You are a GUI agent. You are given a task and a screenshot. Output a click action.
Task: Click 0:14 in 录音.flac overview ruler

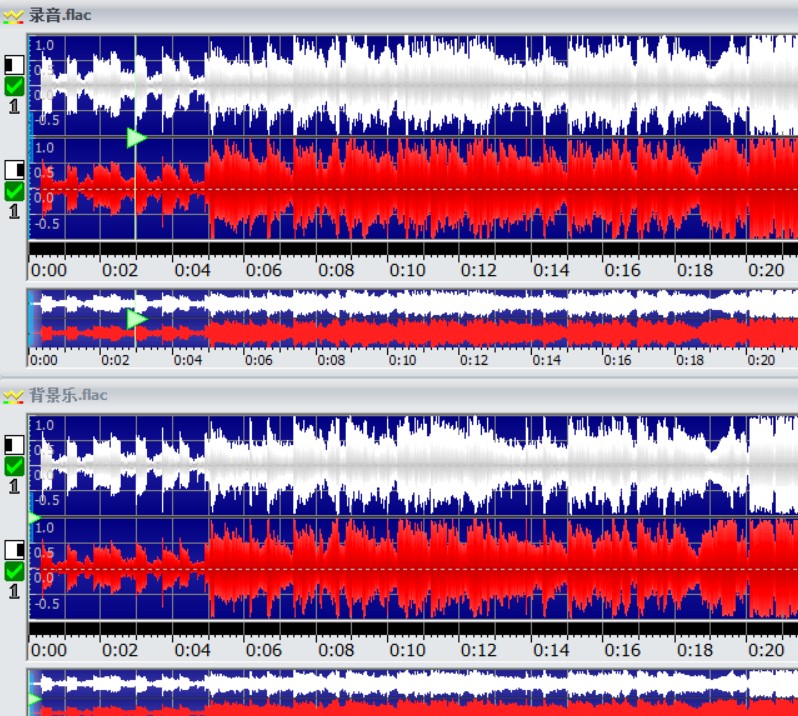(x=546, y=361)
